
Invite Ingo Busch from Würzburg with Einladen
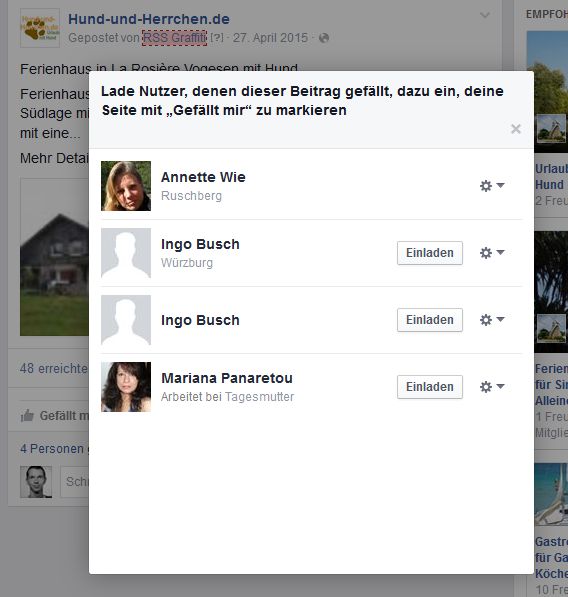(x=430, y=253)
